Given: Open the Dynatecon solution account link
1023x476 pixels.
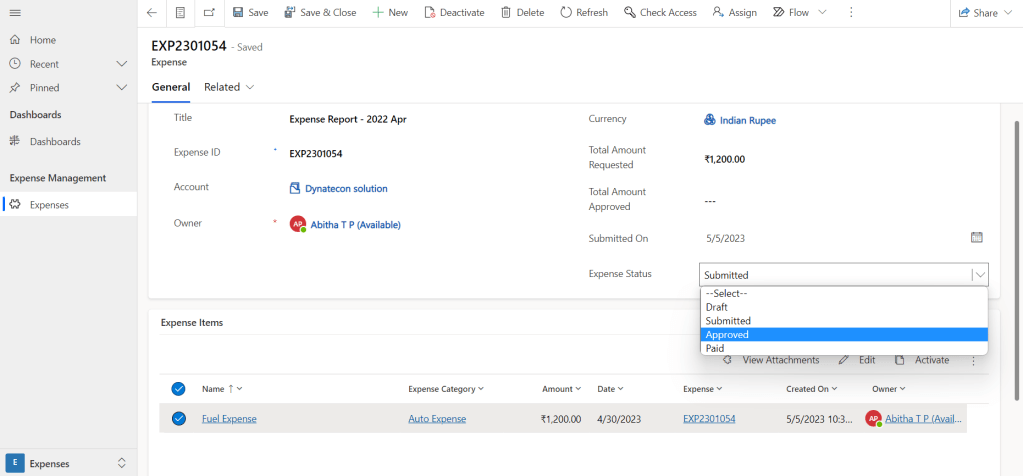Looking at the screenshot, I should 346,188.
